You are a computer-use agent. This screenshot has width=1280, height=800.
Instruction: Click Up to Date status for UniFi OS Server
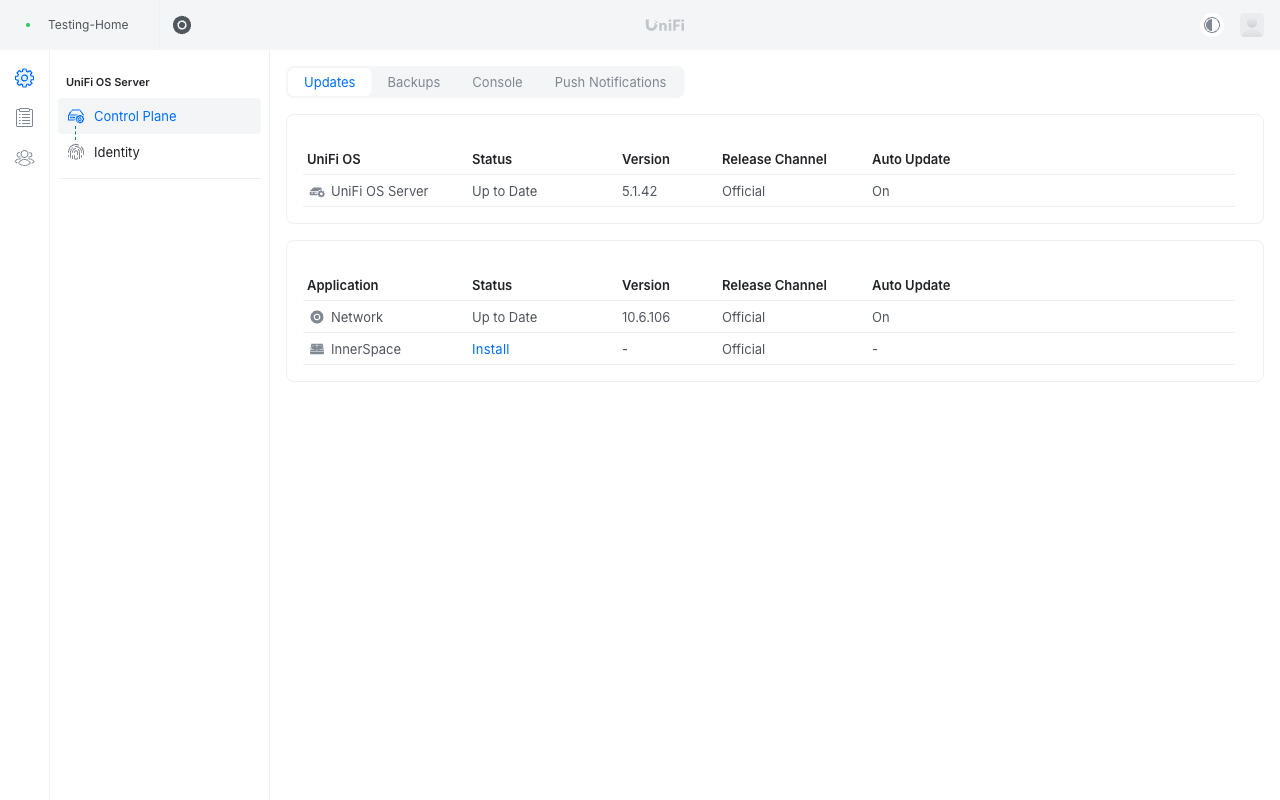[505, 191]
